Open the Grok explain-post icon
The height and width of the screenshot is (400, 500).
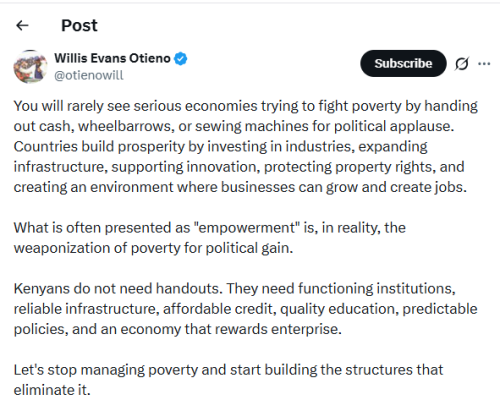462,63
